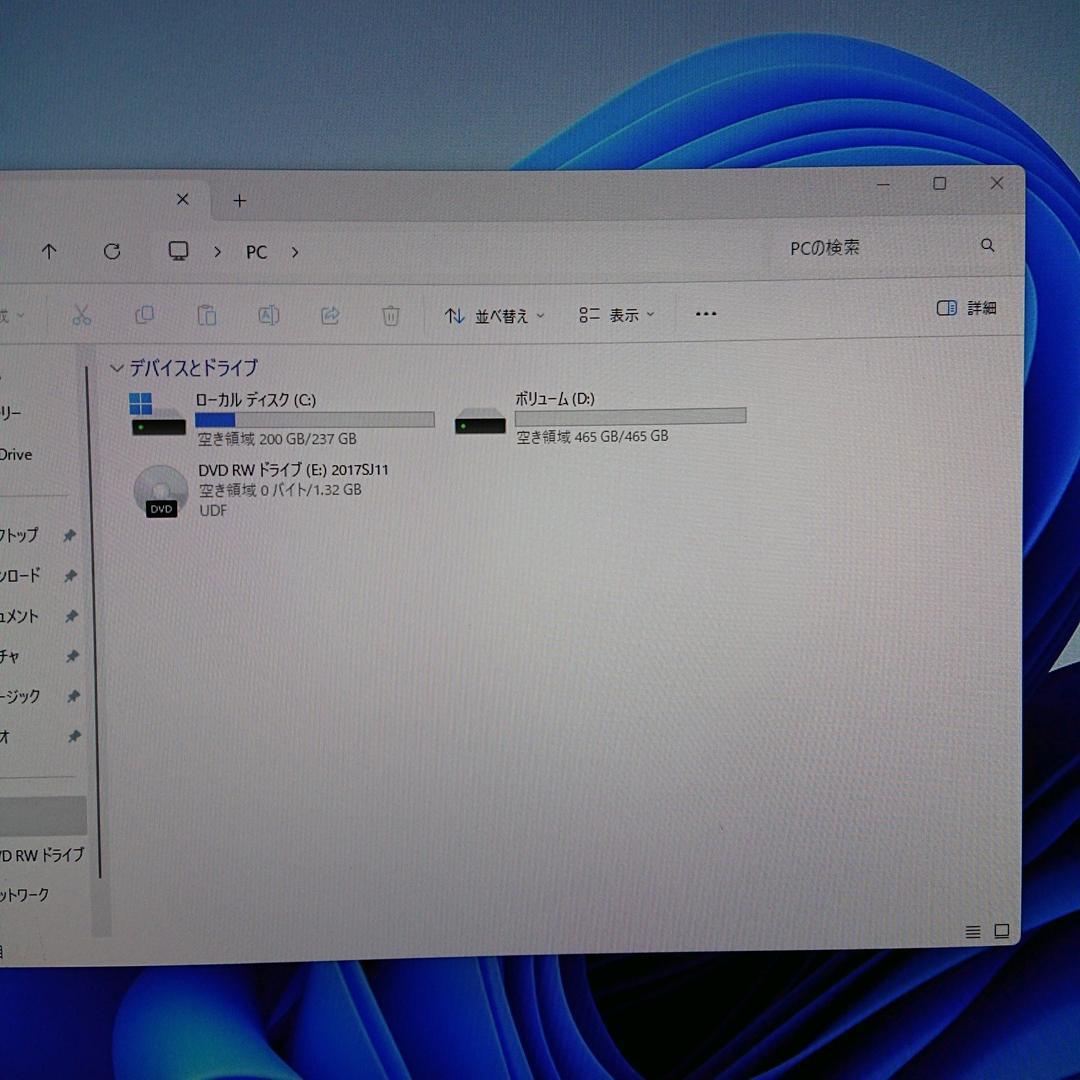This screenshot has height=1080, width=1080.
Task: Toggle the compact view icon at bottom right
Action: pos(1002,931)
